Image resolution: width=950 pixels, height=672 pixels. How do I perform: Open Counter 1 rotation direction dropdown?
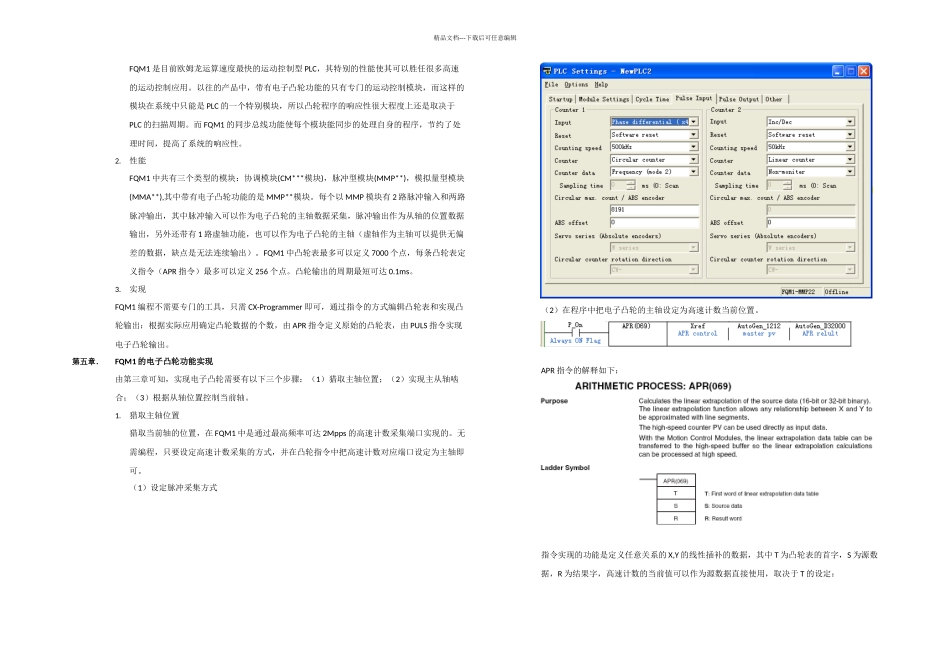[693, 270]
